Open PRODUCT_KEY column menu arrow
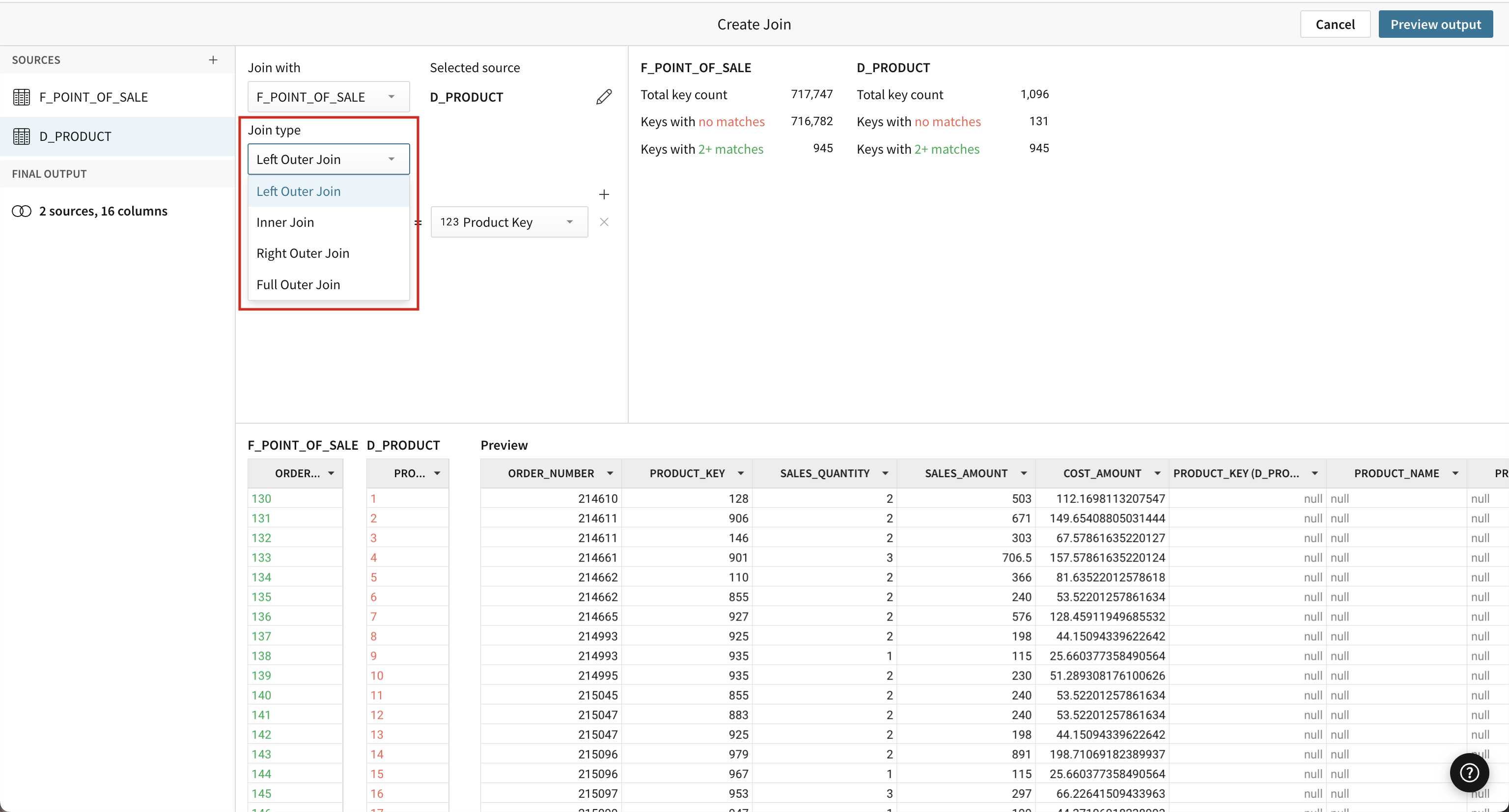The width and height of the screenshot is (1509, 812). click(x=740, y=473)
